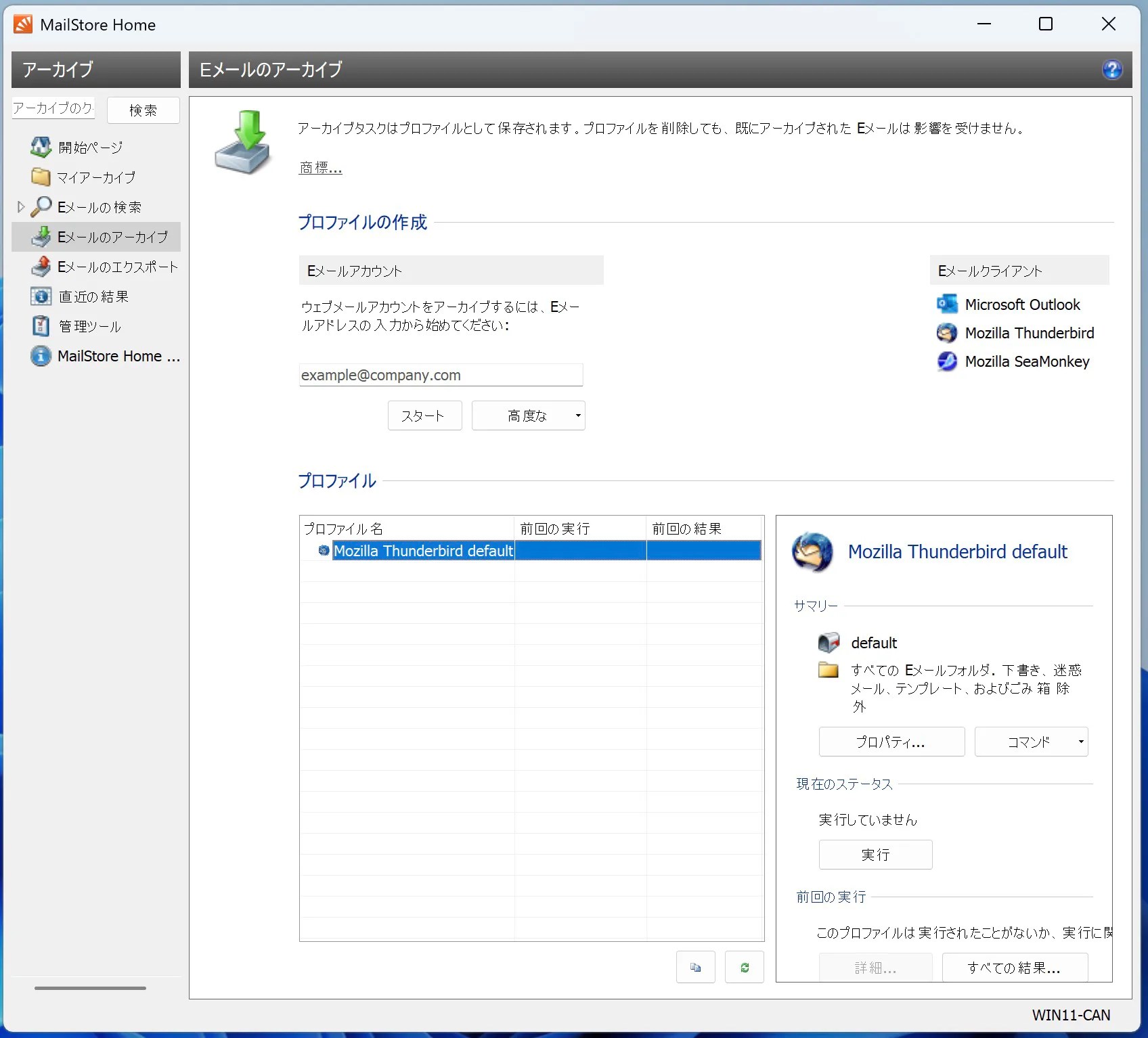Viewport: 1148px width, 1038px height.
Task: Select Eメールのエクスポート in the sidebar
Action: [118, 267]
